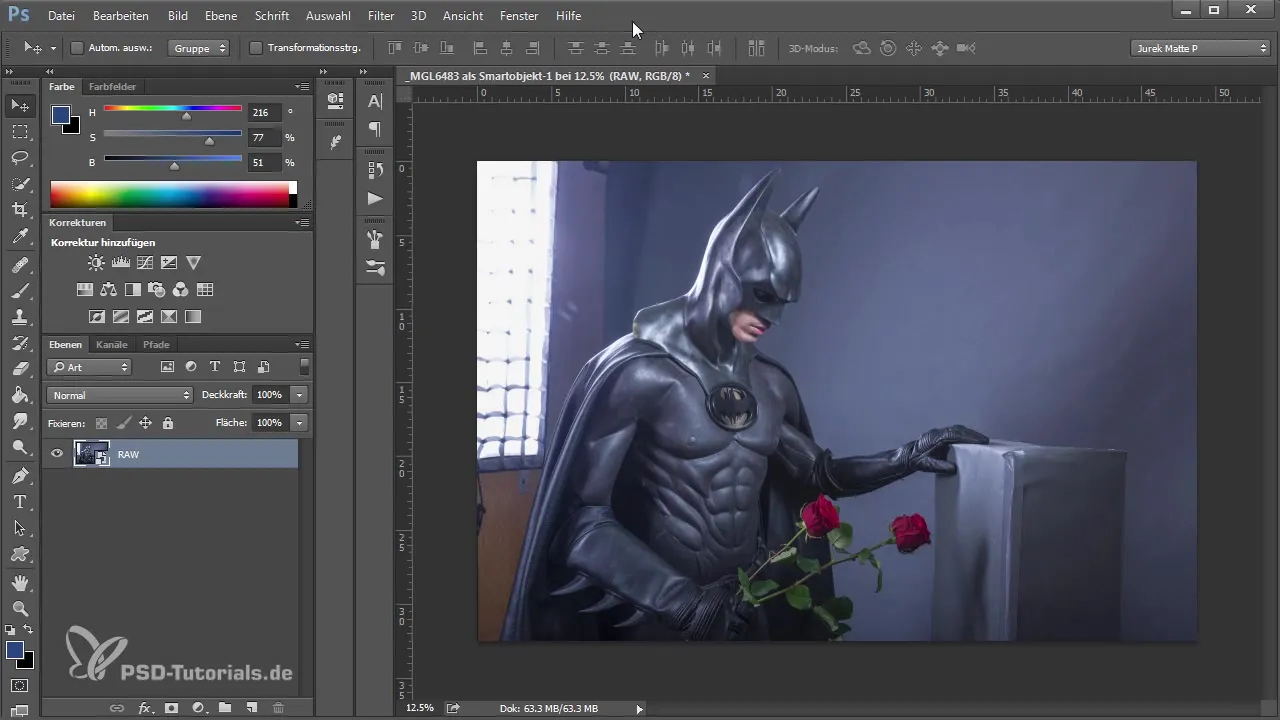Click the status bar arrow next to Dok
1280x720 pixels.
[x=639, y=708]
